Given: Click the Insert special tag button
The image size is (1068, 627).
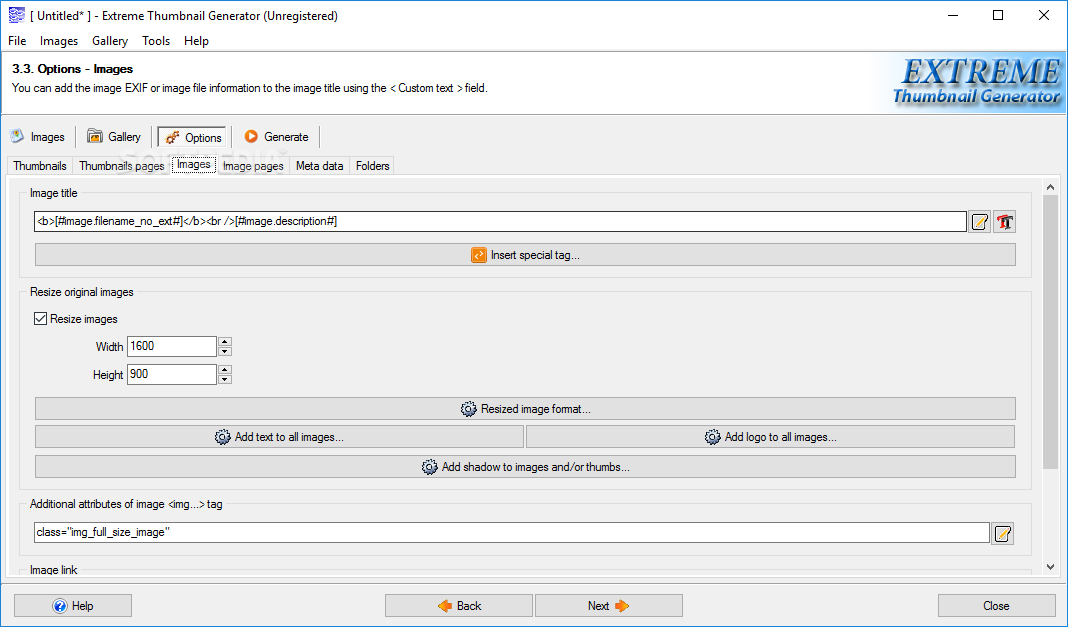Looking at the screenshot, I should (525, 255).
